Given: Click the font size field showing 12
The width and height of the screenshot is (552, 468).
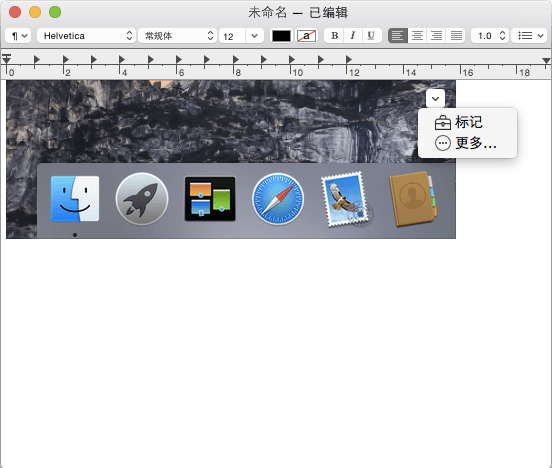Looking at the screenshot, I should [x=232, y=36].
